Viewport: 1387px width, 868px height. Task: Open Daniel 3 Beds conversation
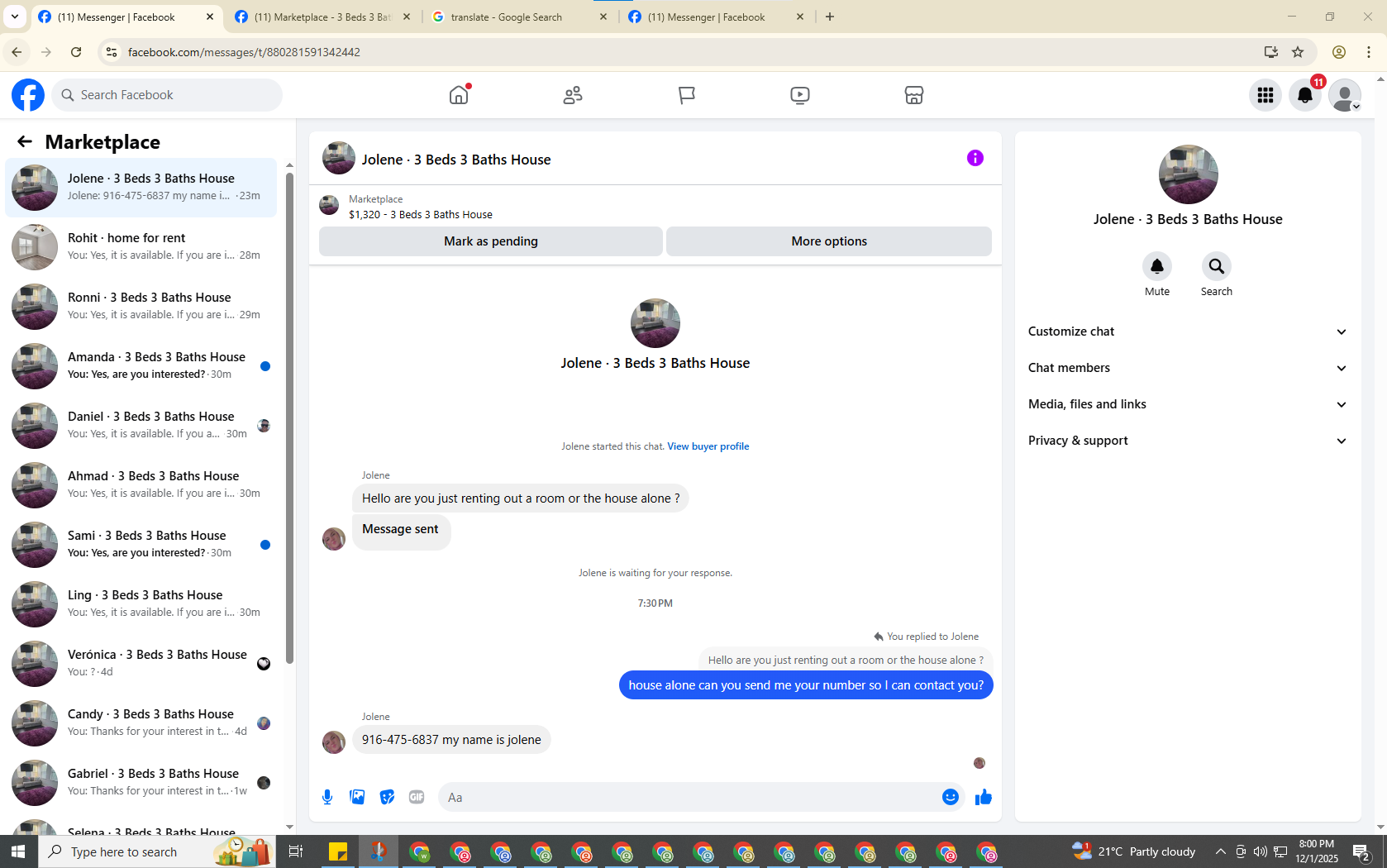coord(141,425)
